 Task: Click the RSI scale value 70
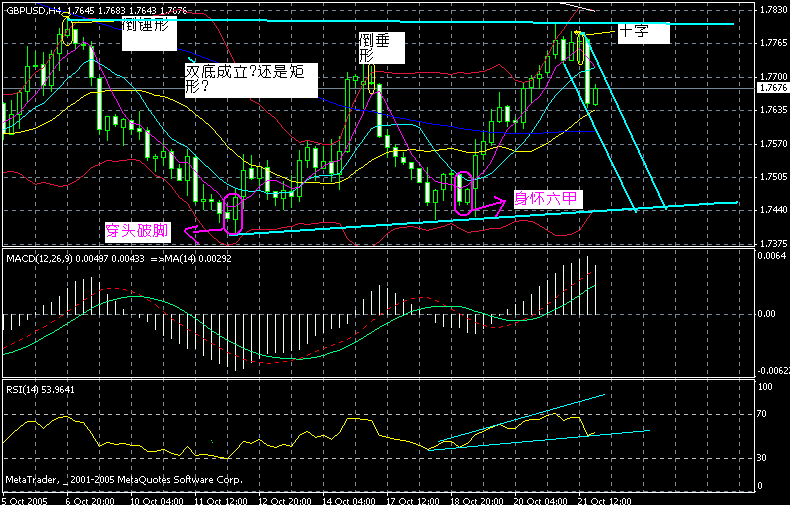(762, 414)
